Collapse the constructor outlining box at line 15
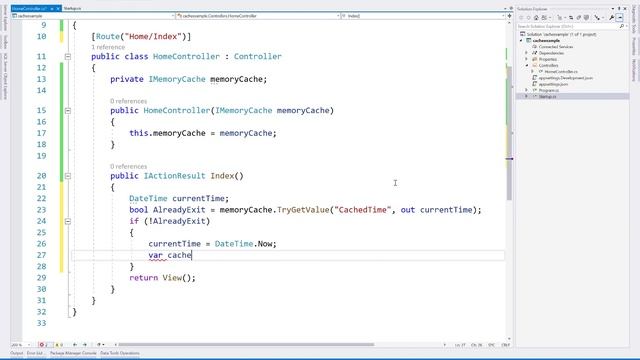Image resolution: width=640 pixels, height=360 pixels. [x=68, y=111]
